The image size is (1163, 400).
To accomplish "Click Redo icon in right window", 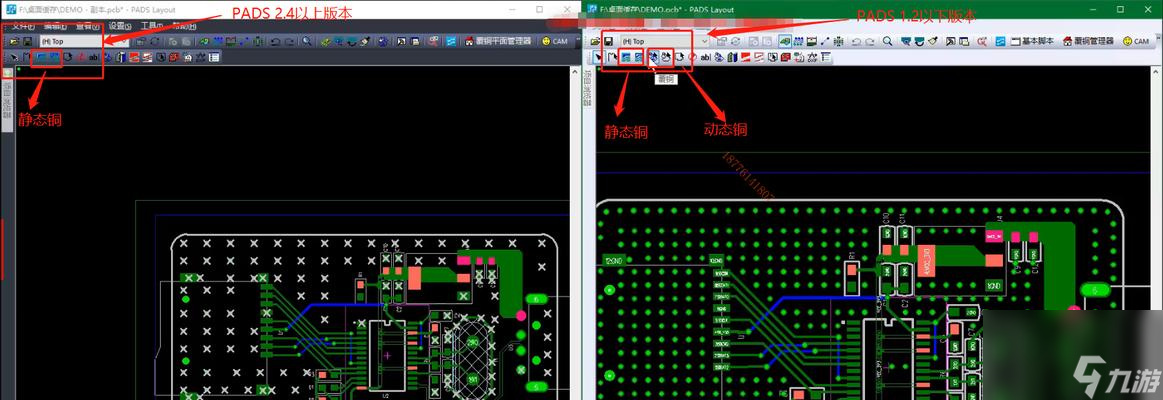I will pos(870,42).
